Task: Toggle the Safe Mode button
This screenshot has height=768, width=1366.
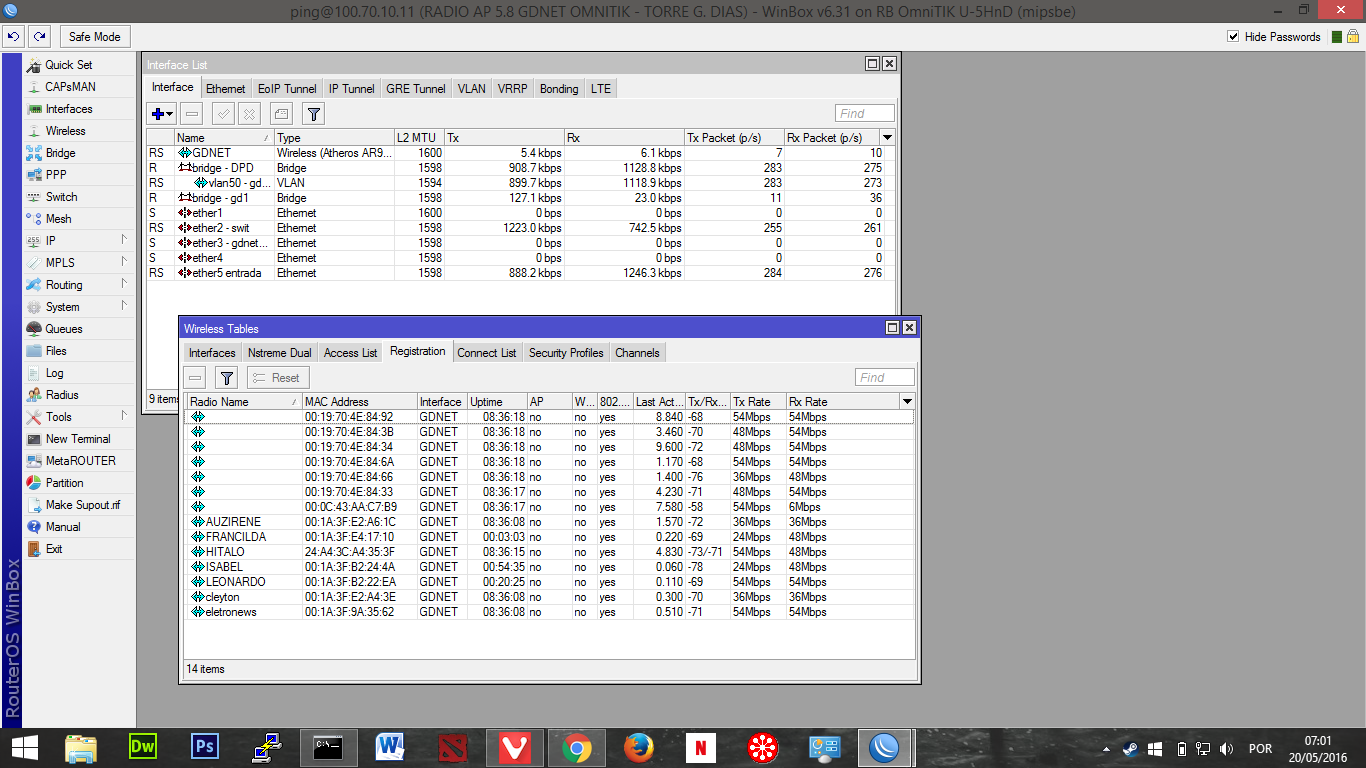Action: (94, 37)
